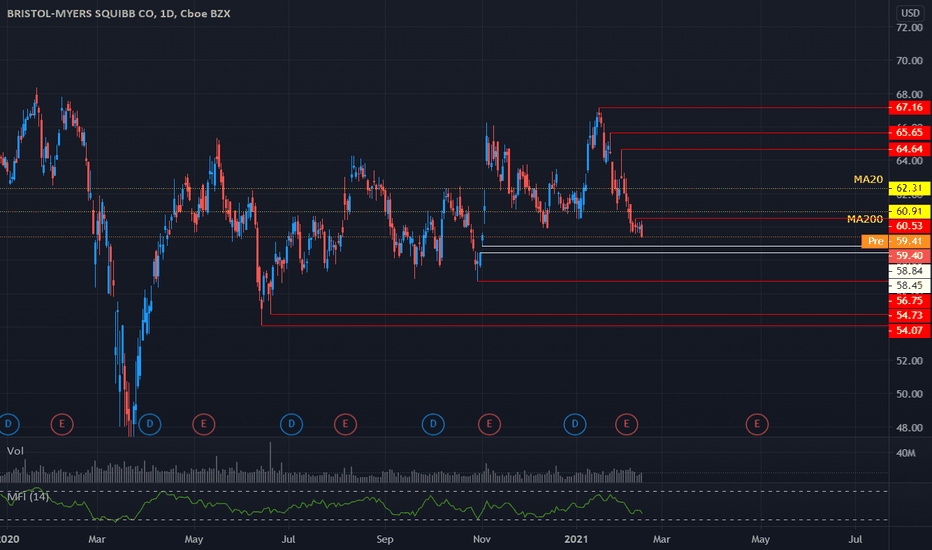Select the red 54.73 price tag
Image resolution: width=932 pixels, height=550 pixels.
pos(909,315)
